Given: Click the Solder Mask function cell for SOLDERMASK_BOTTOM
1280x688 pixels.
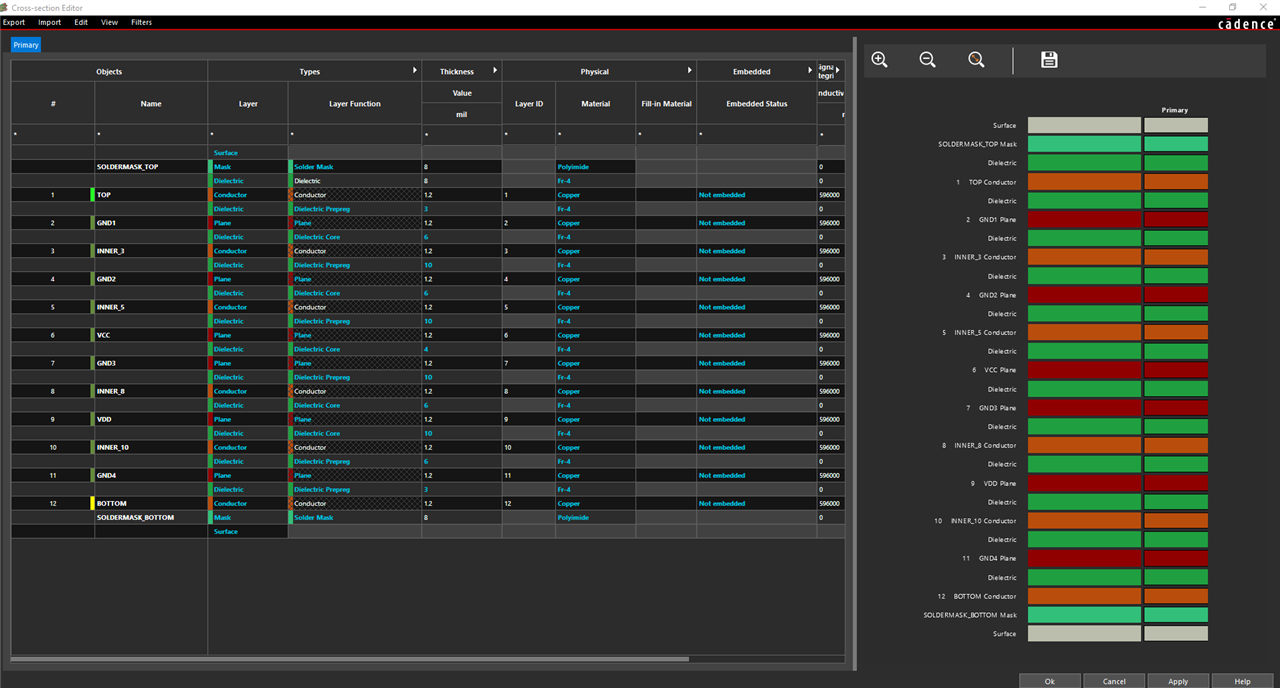Looking at the screenshot, I should pos(355,517).
